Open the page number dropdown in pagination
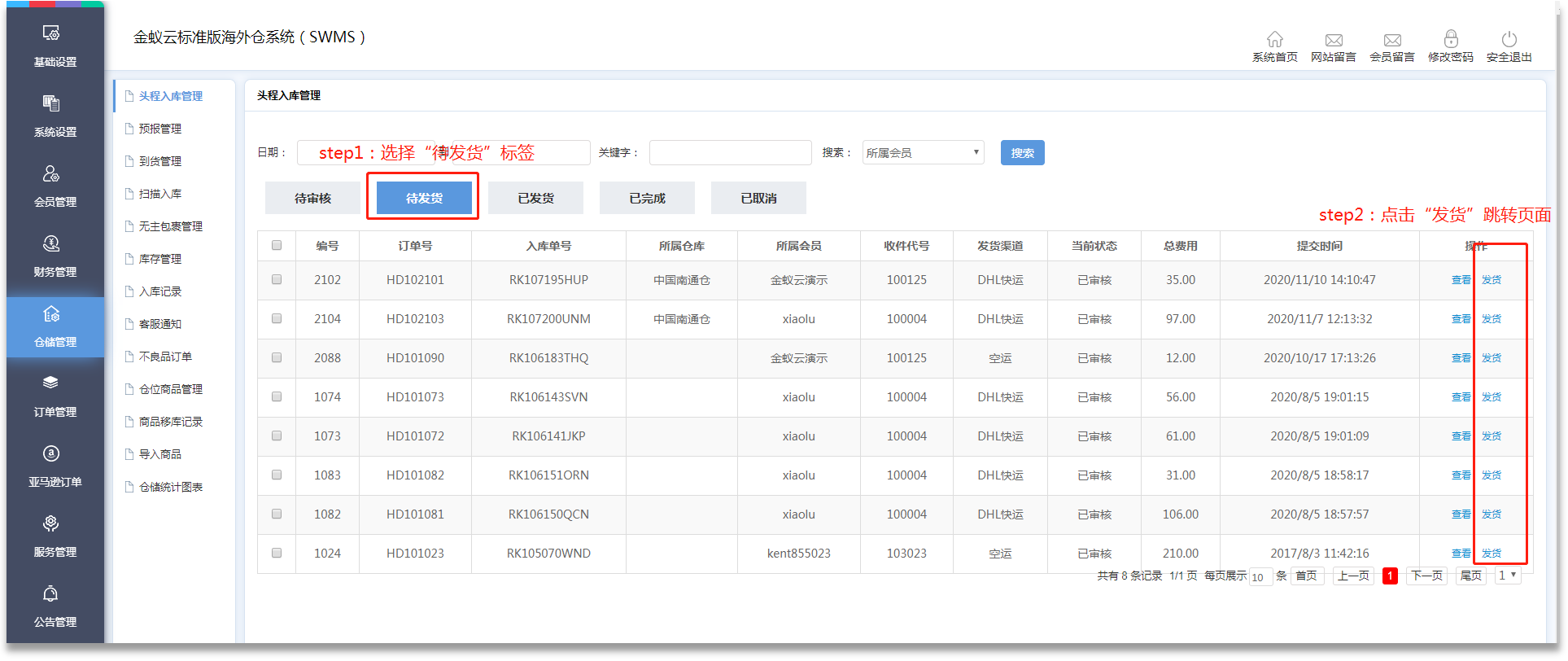 click(x=1507, y=576)
